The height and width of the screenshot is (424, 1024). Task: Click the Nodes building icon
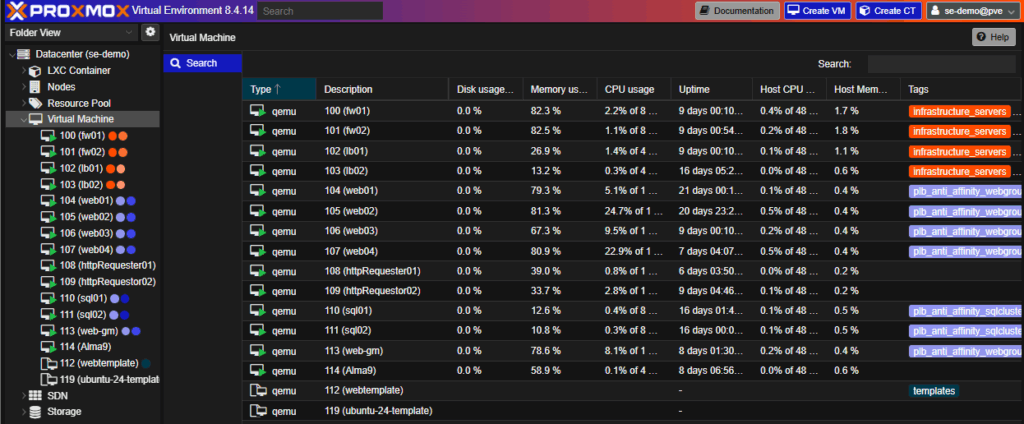coord(35,87)
